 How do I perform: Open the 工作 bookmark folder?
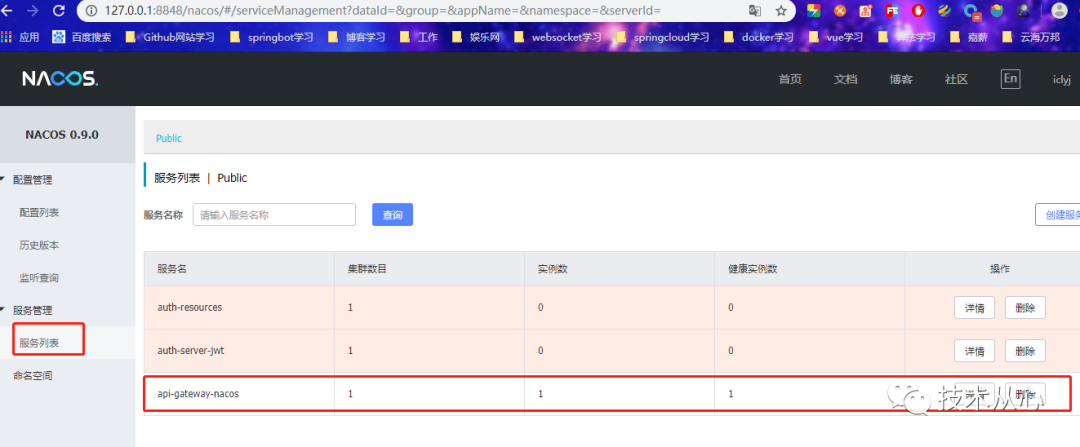419,37
